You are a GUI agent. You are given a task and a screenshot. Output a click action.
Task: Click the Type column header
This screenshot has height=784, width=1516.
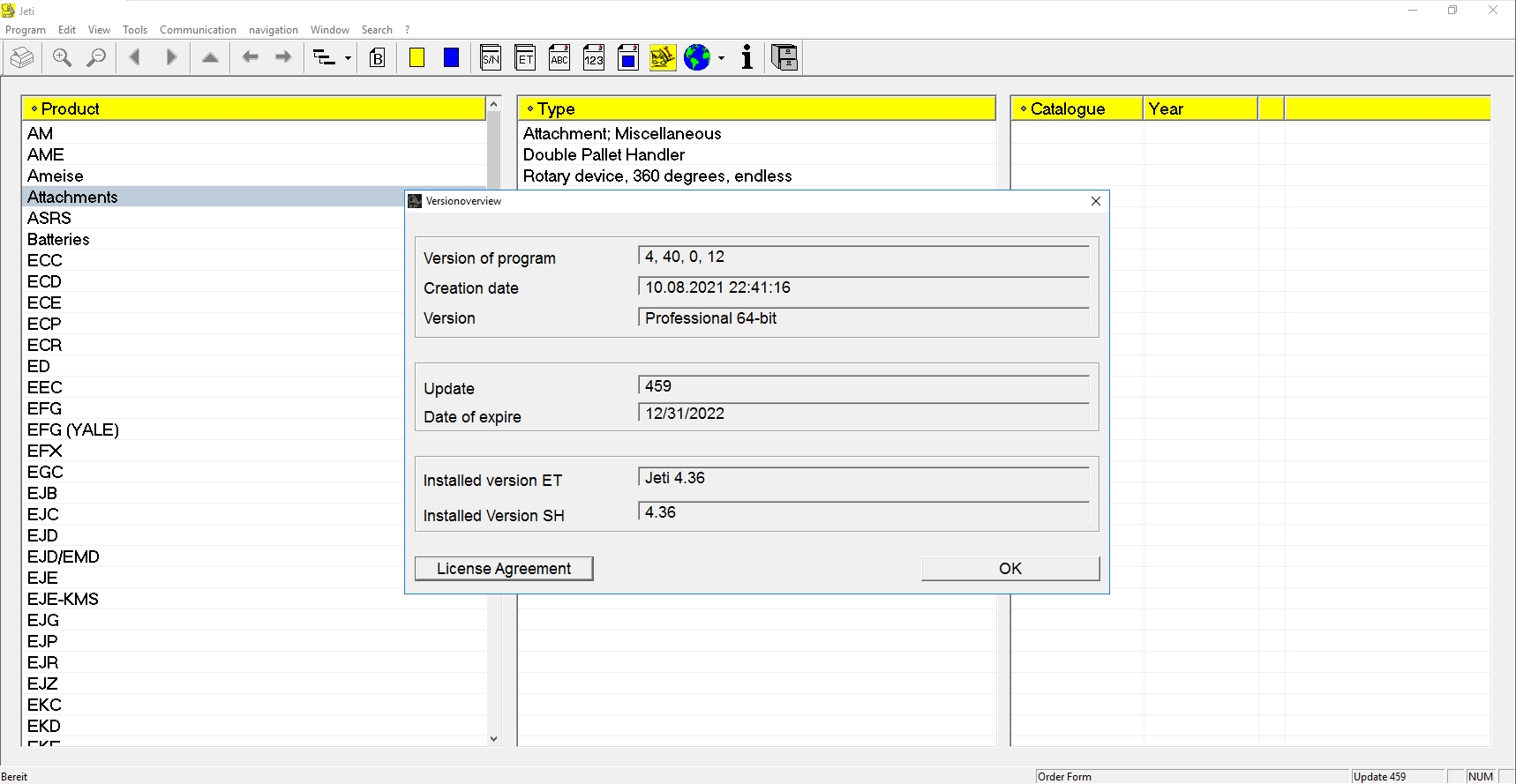[757, 108]
